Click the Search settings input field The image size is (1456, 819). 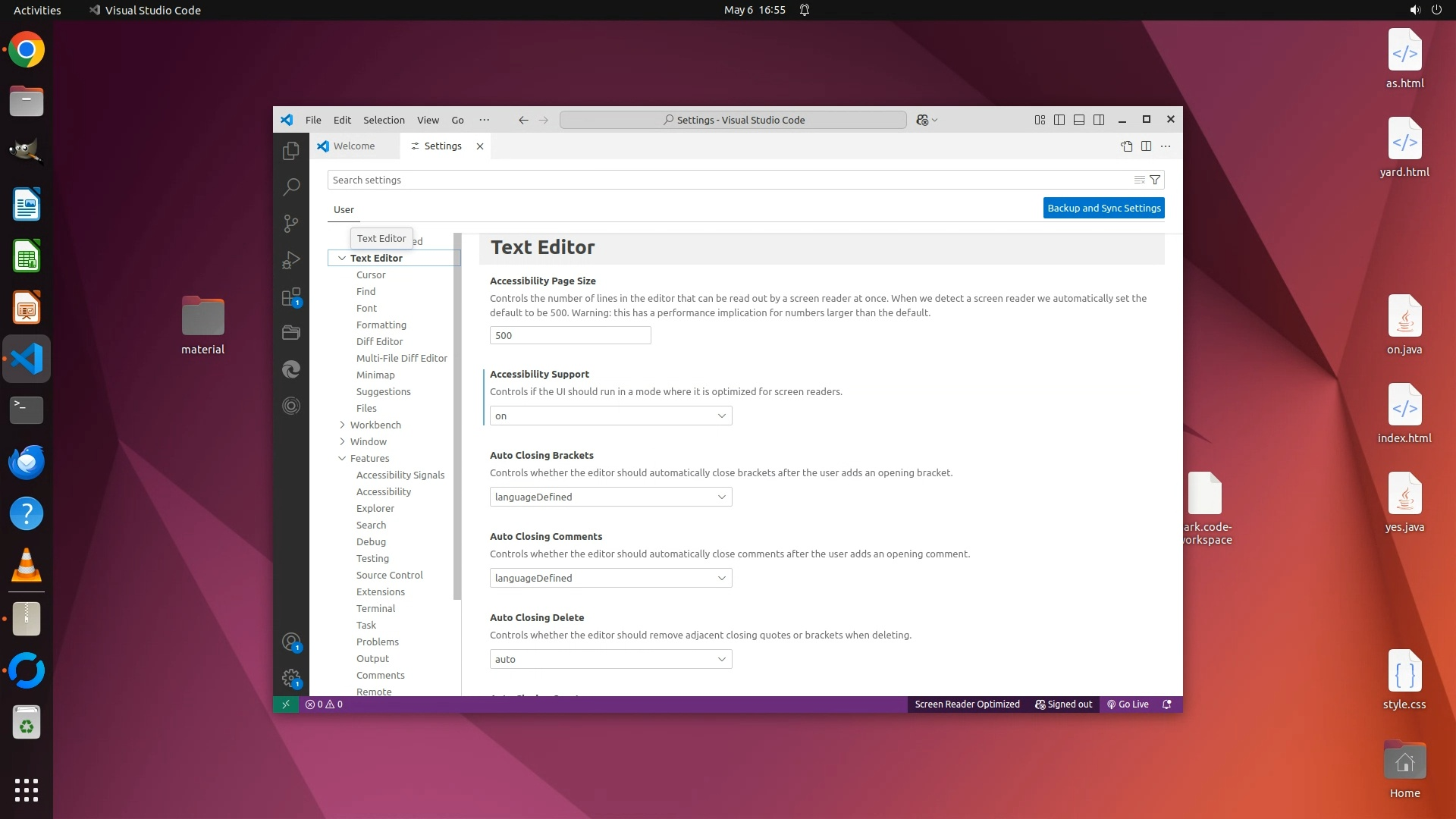728,180
